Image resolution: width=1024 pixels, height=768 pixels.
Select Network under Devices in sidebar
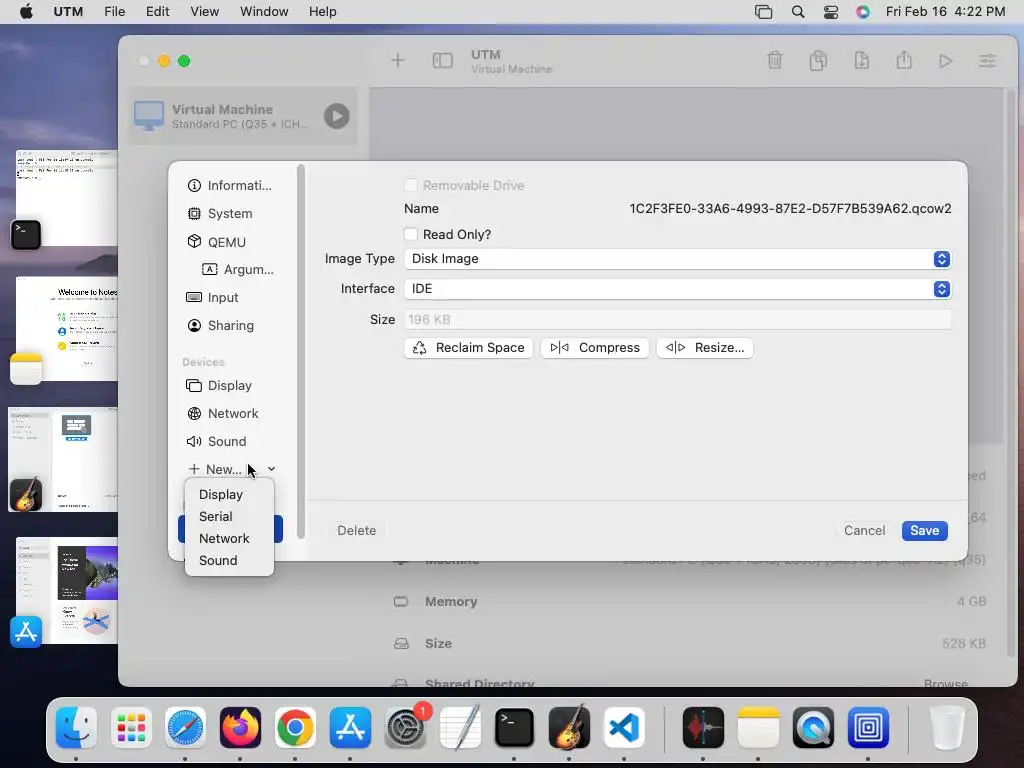pos(223,413)
